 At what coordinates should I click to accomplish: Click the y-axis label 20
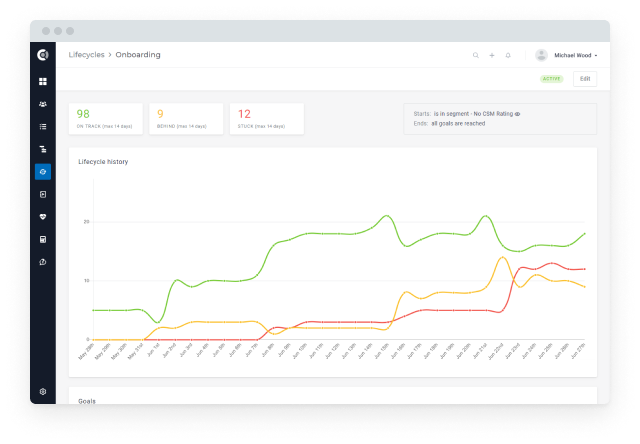(x=87, y=222)
